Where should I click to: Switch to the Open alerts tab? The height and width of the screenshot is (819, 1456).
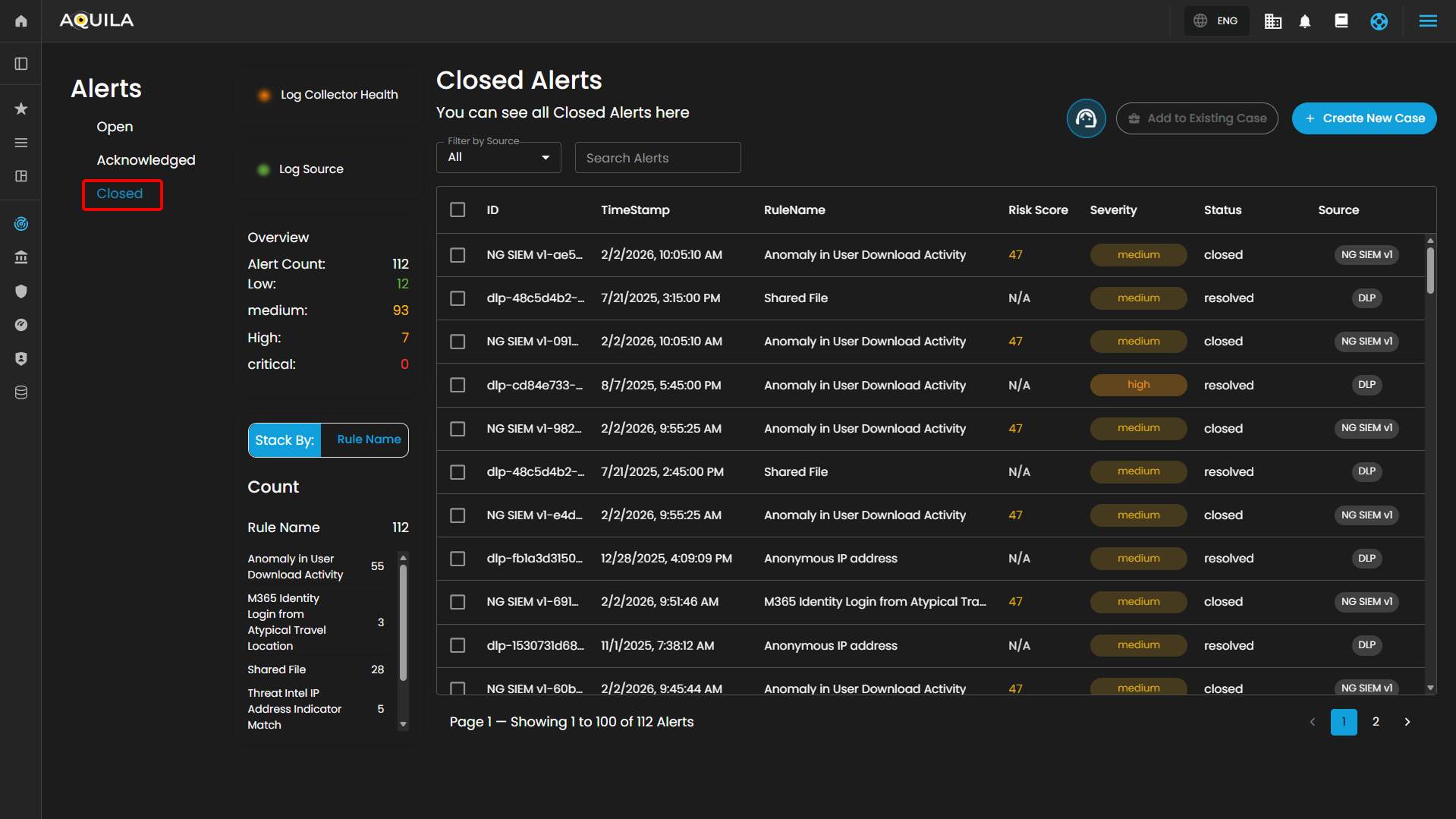115,127
